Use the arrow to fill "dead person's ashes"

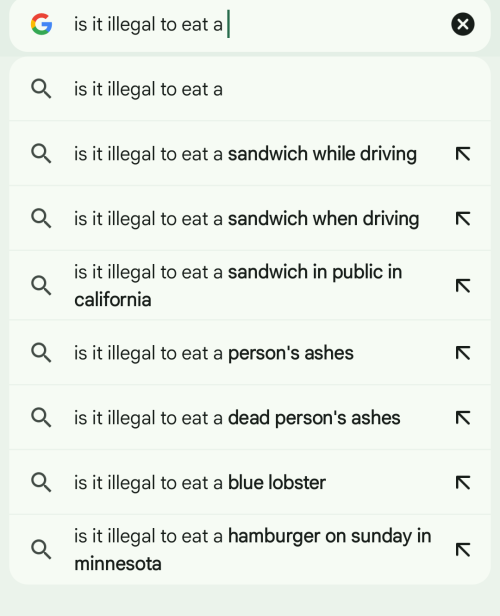tap(463, 418)
